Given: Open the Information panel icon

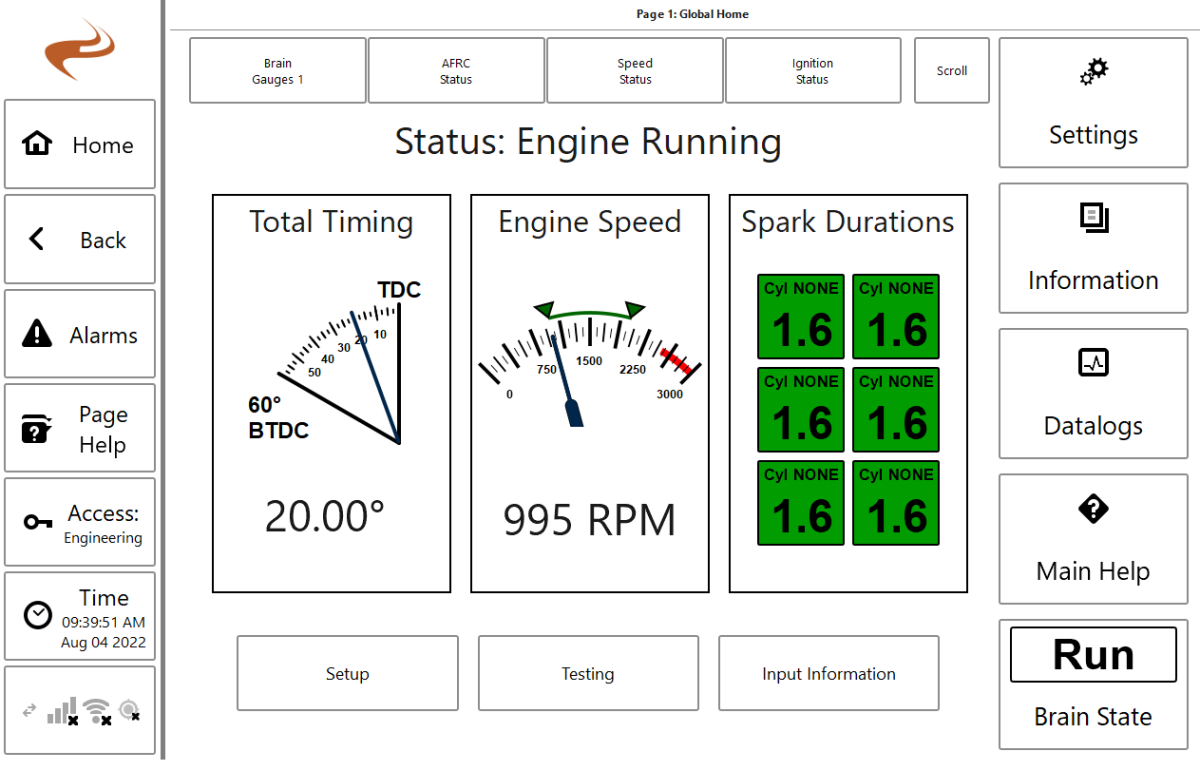Looking at the screenshot, I should point(1093,218).
